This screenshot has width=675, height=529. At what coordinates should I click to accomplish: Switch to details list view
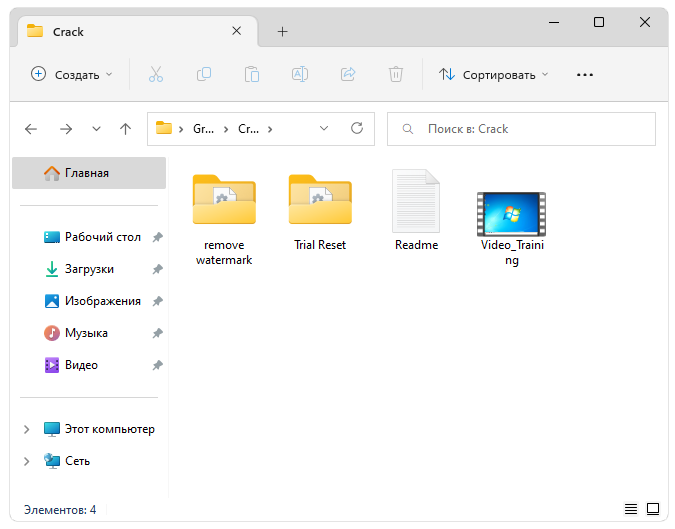coord(630,509)
